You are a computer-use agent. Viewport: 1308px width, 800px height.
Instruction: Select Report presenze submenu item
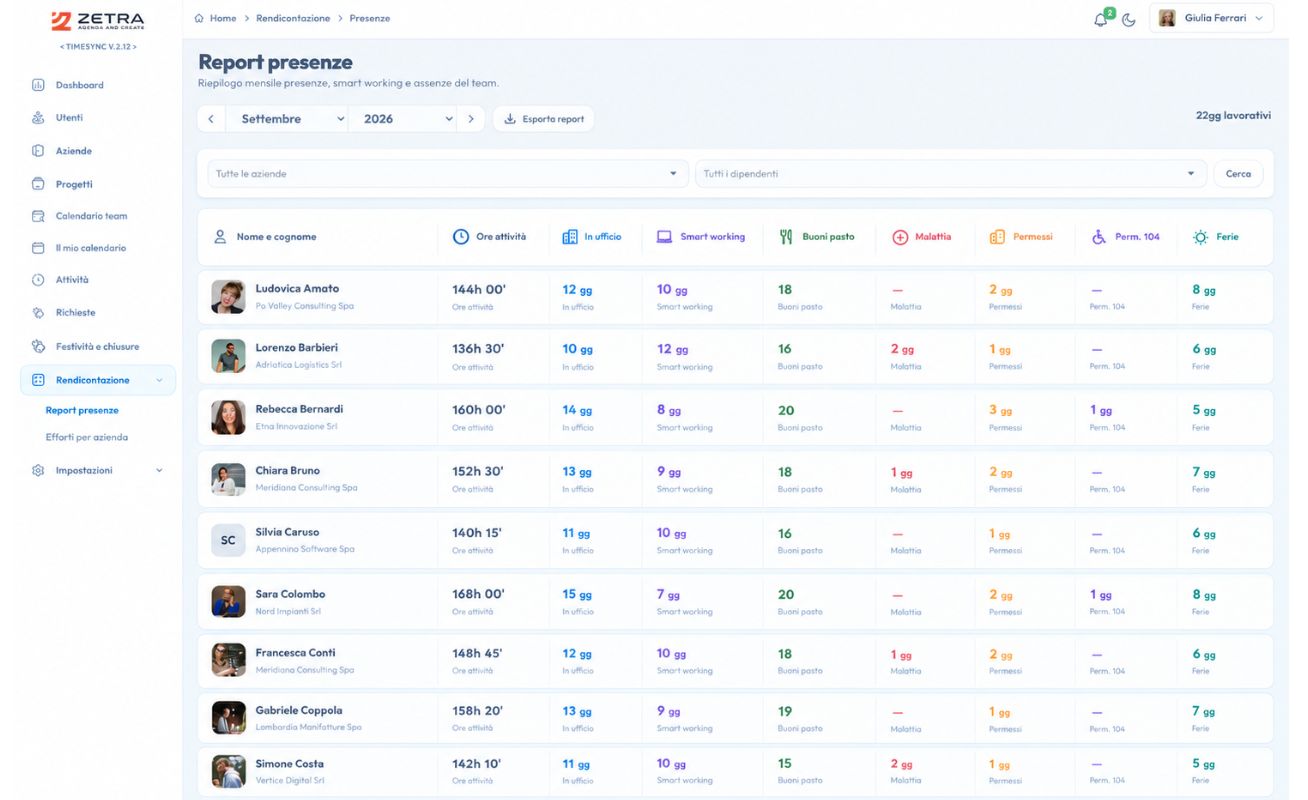[82, 410]
